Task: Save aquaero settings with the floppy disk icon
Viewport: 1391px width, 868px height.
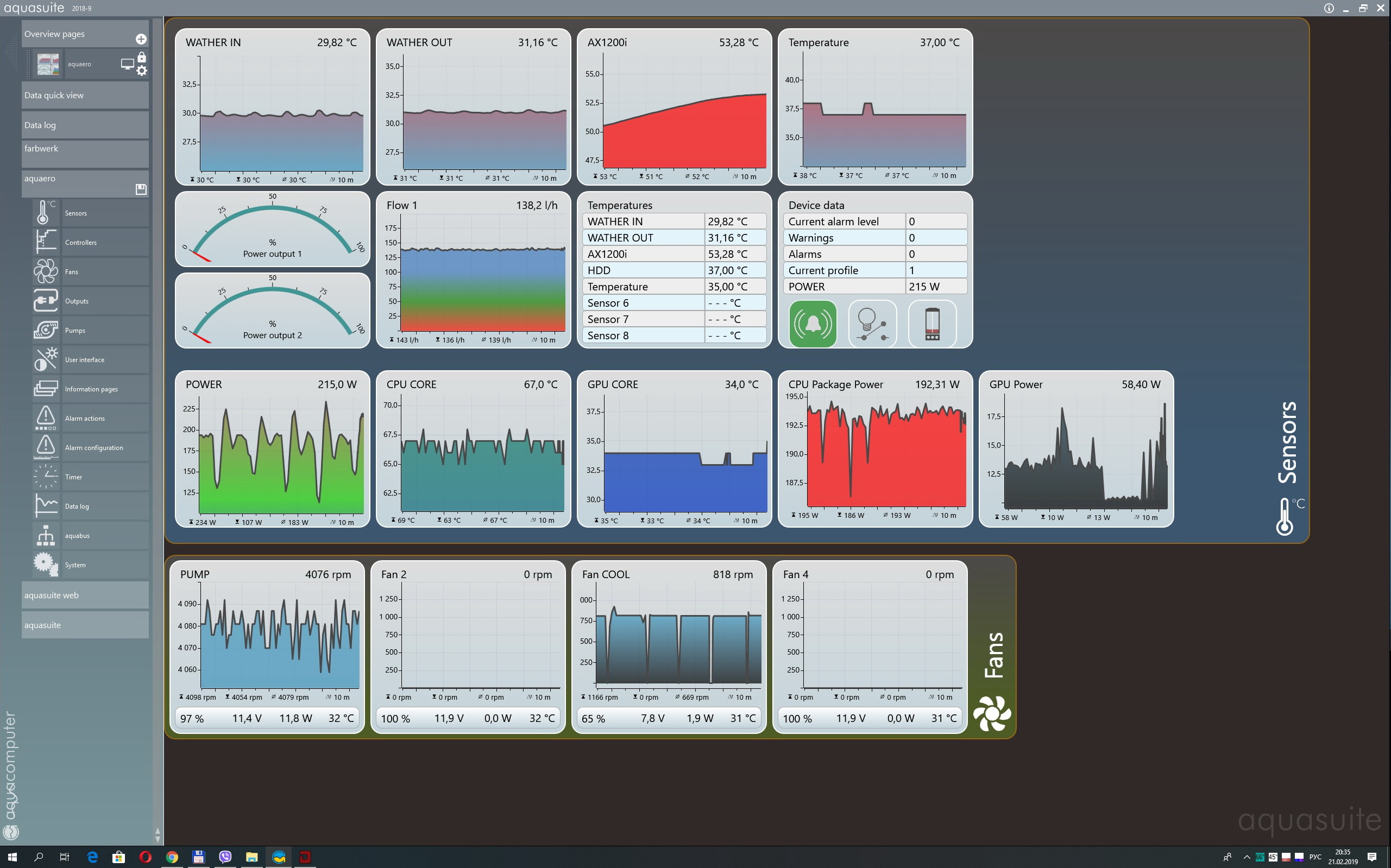Action: [x=141, y=189]
